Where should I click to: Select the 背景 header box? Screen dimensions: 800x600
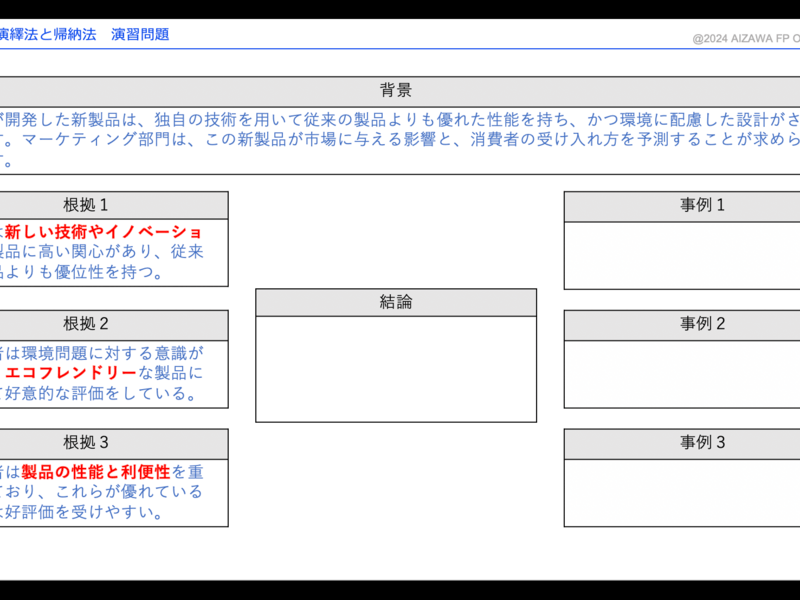tap(396, 91)
